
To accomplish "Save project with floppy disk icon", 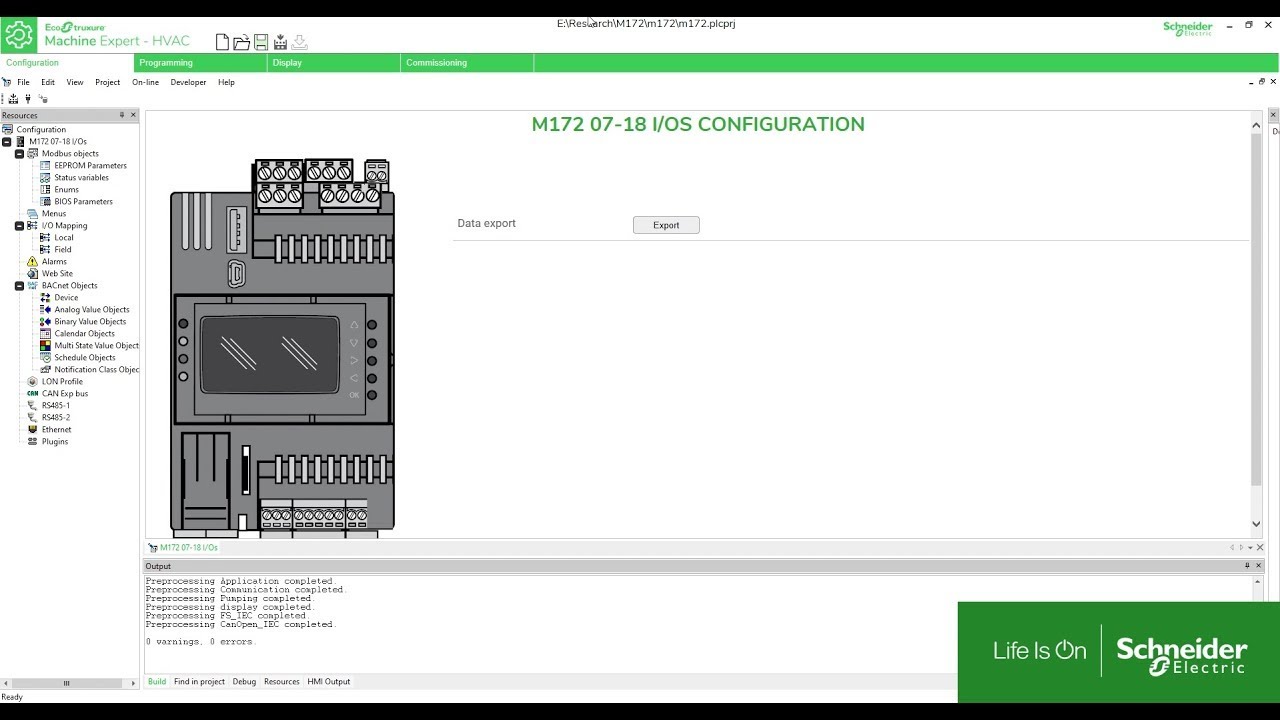I will [x=261, y=42].
